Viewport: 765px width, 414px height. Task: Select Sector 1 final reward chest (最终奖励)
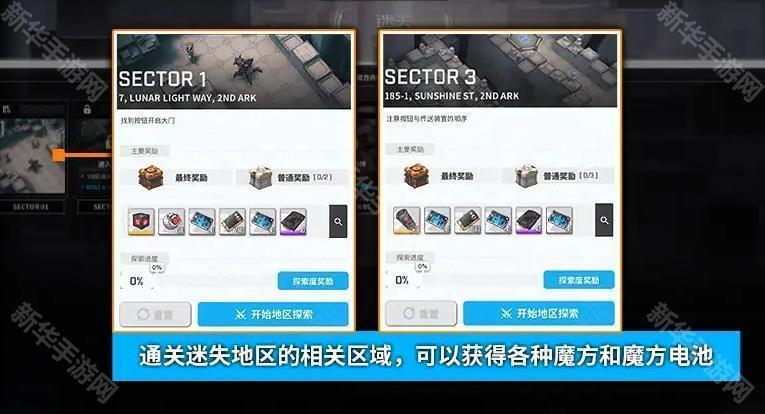click(x=176, y=177)
